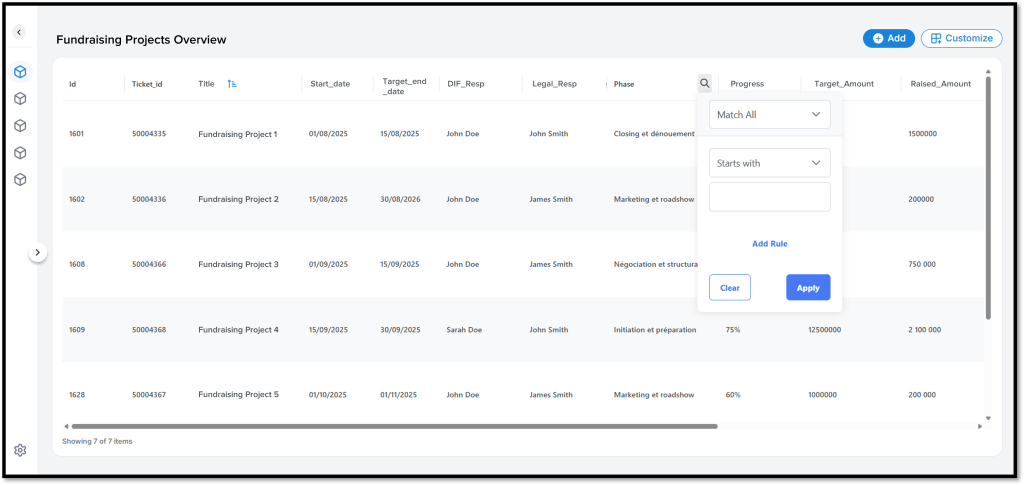This screenshot has height=485, width=1024.
Task: Click the horizontal scrollbar under the table
Action: (x=395, y=426)
